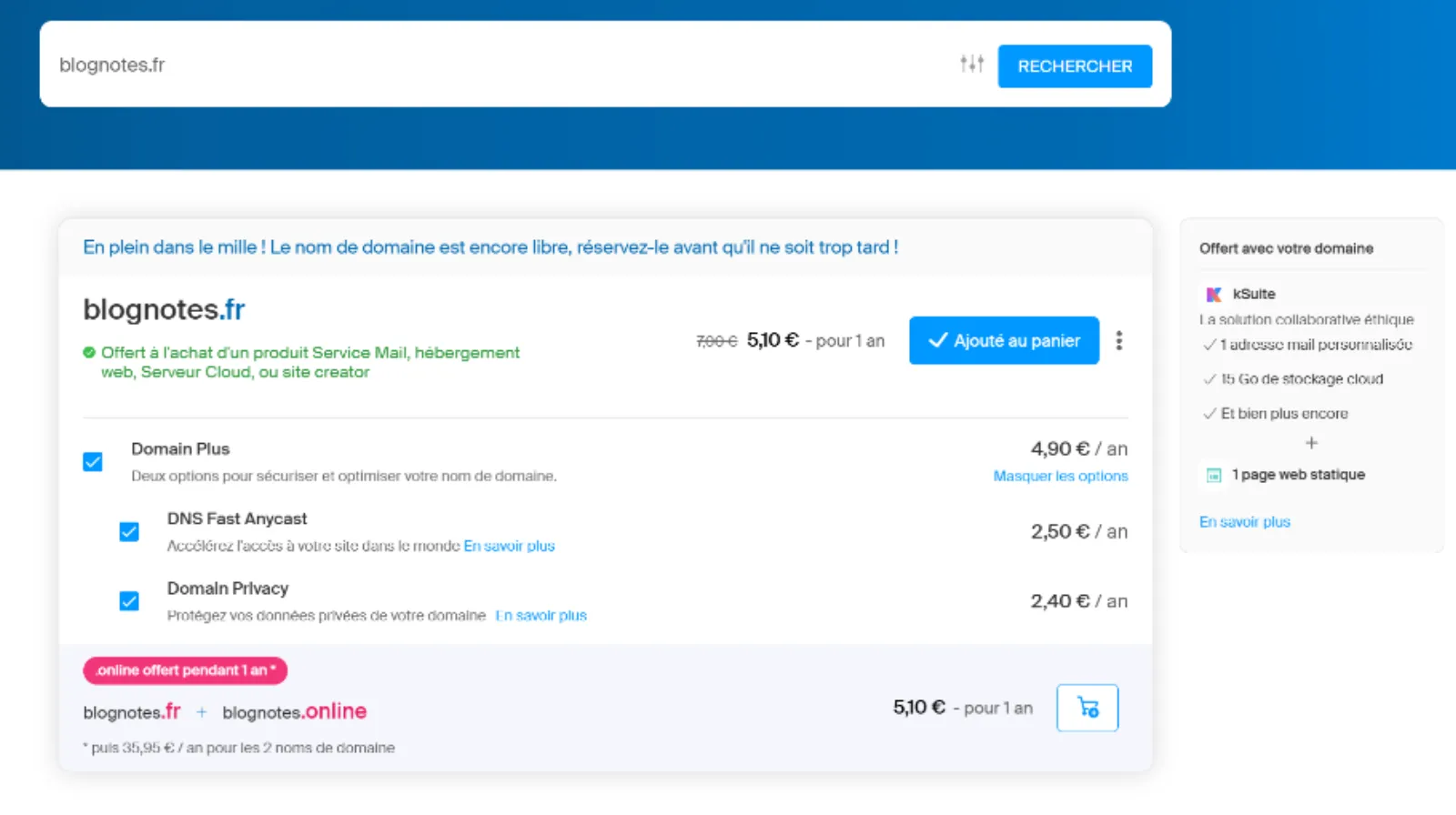Untick the Domain Privacy checkbox
The height and width of the screenshot is (815, 1456).
click(129, 601)
